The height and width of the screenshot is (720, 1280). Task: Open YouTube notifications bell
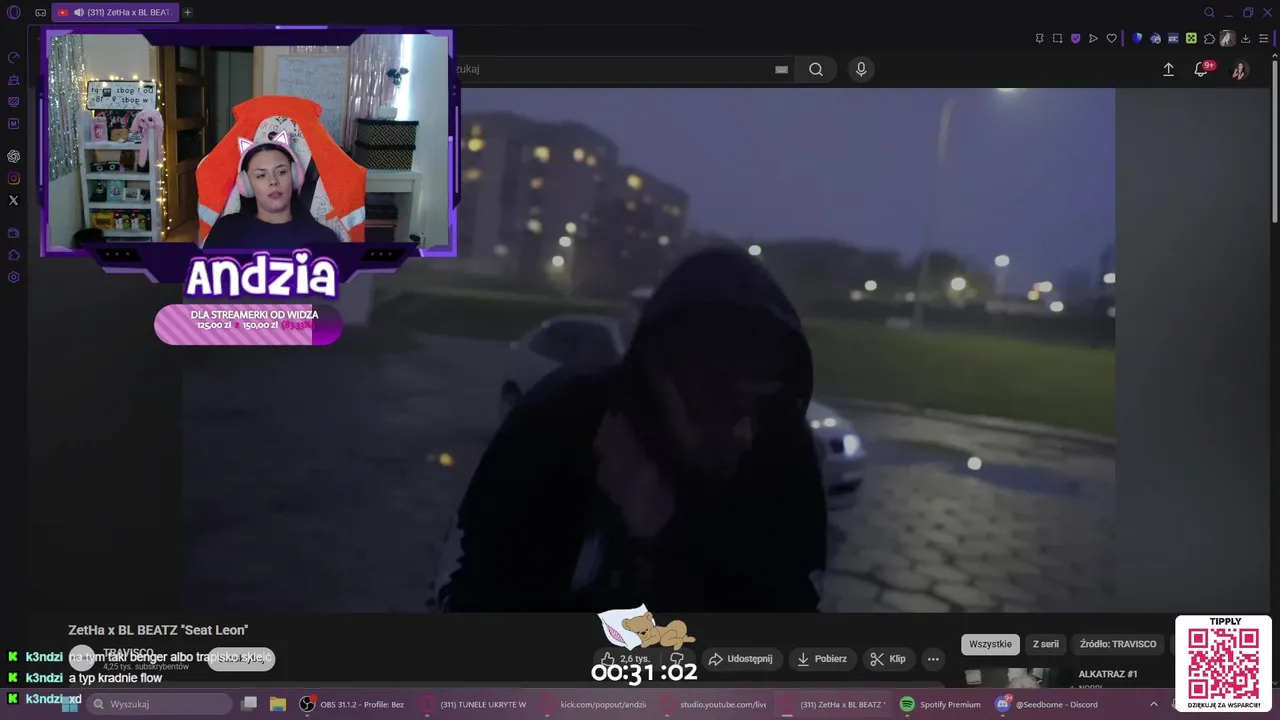1201,69
